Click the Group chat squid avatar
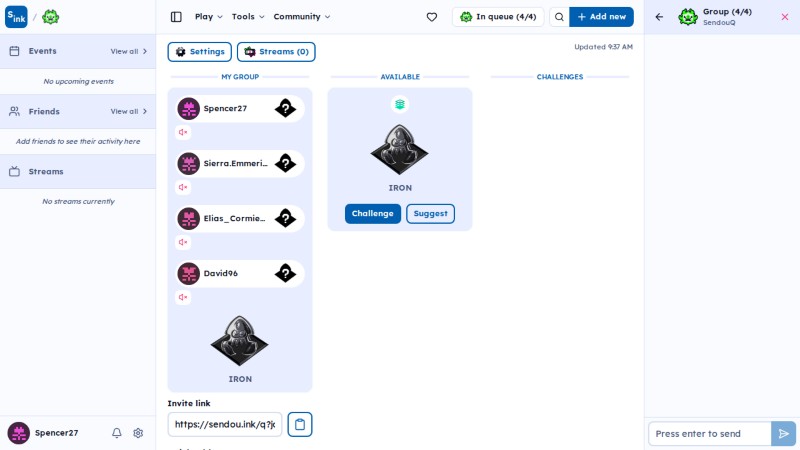The height and width of the screenshot is (450, 800). pyautogui.click(x=688, y=17)
